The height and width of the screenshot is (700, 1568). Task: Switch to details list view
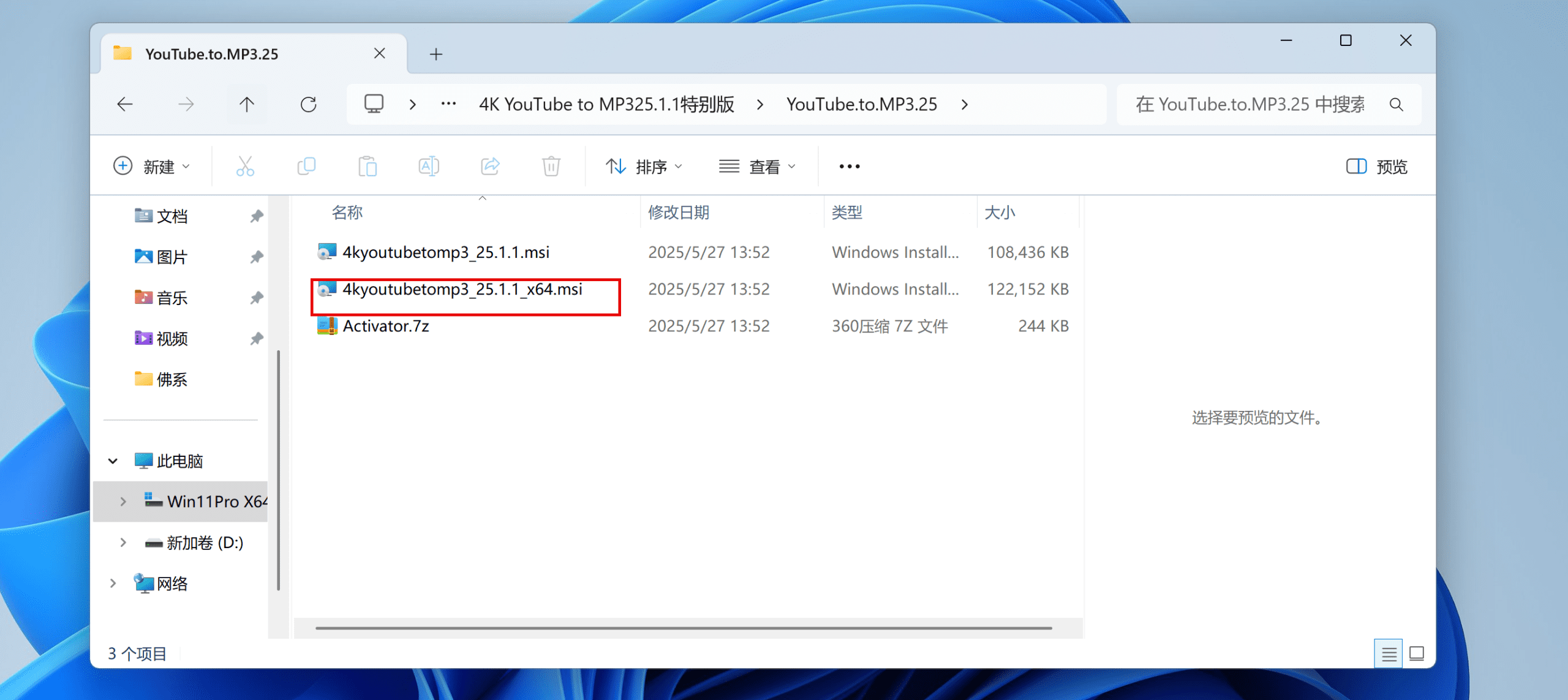point(1389,653)
